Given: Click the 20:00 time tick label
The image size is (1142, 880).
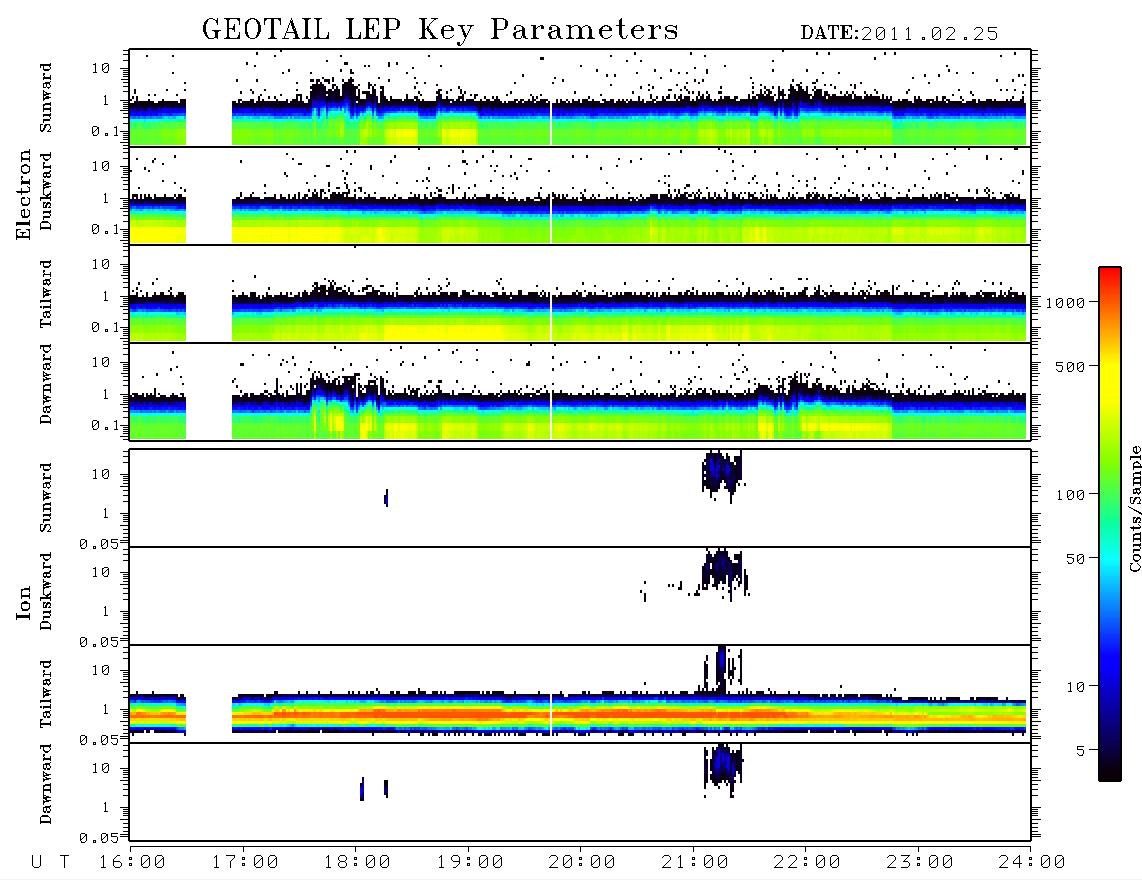Looking at the screenshot, I should click(x=582, y=862).
